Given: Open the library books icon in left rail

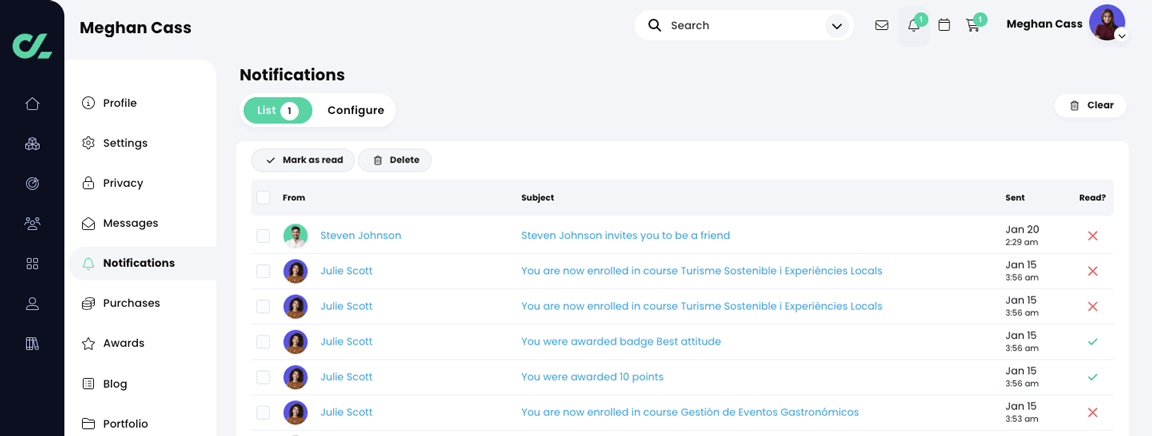Looking at the screenshot, I should click(x=32, y=343).
